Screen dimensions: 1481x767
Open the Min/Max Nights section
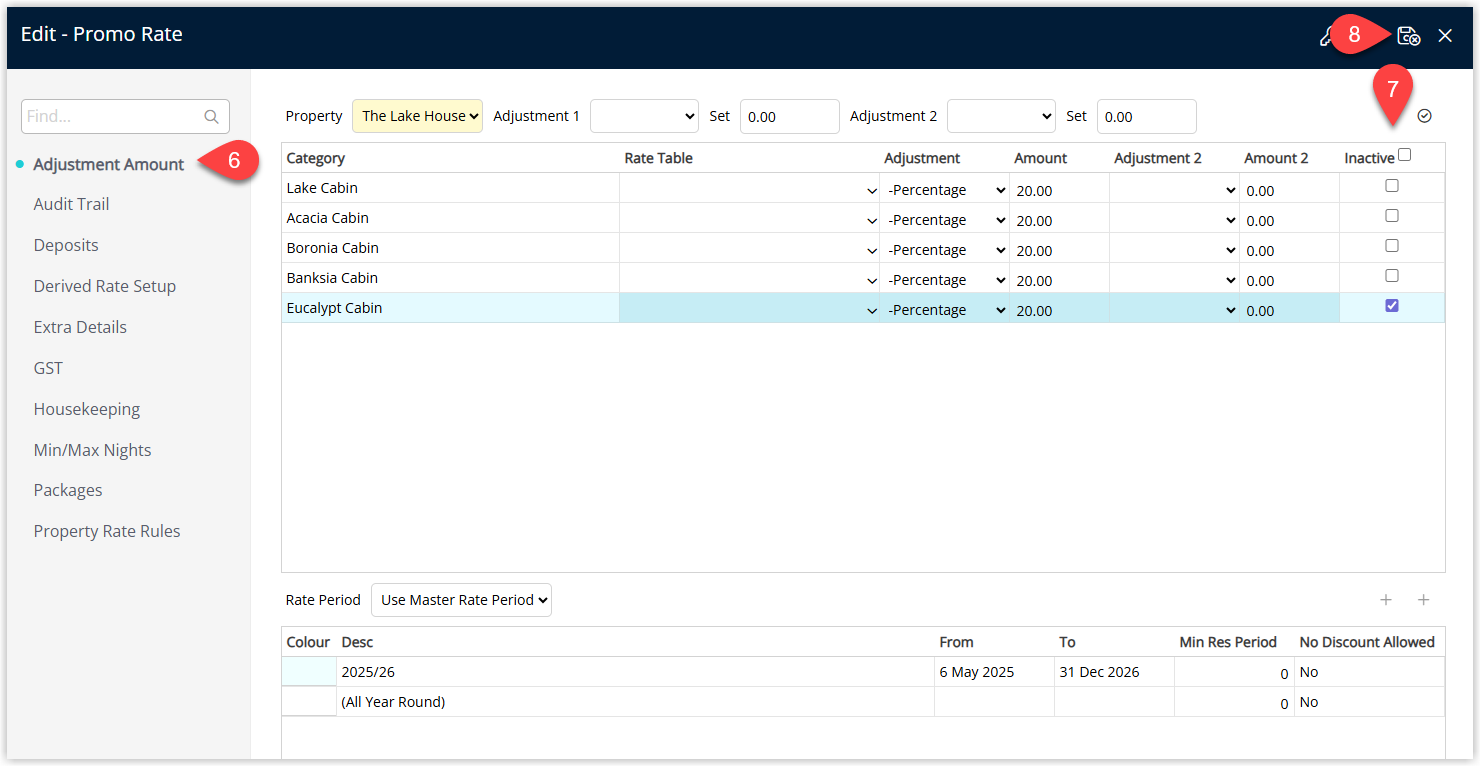pos(93,450)
